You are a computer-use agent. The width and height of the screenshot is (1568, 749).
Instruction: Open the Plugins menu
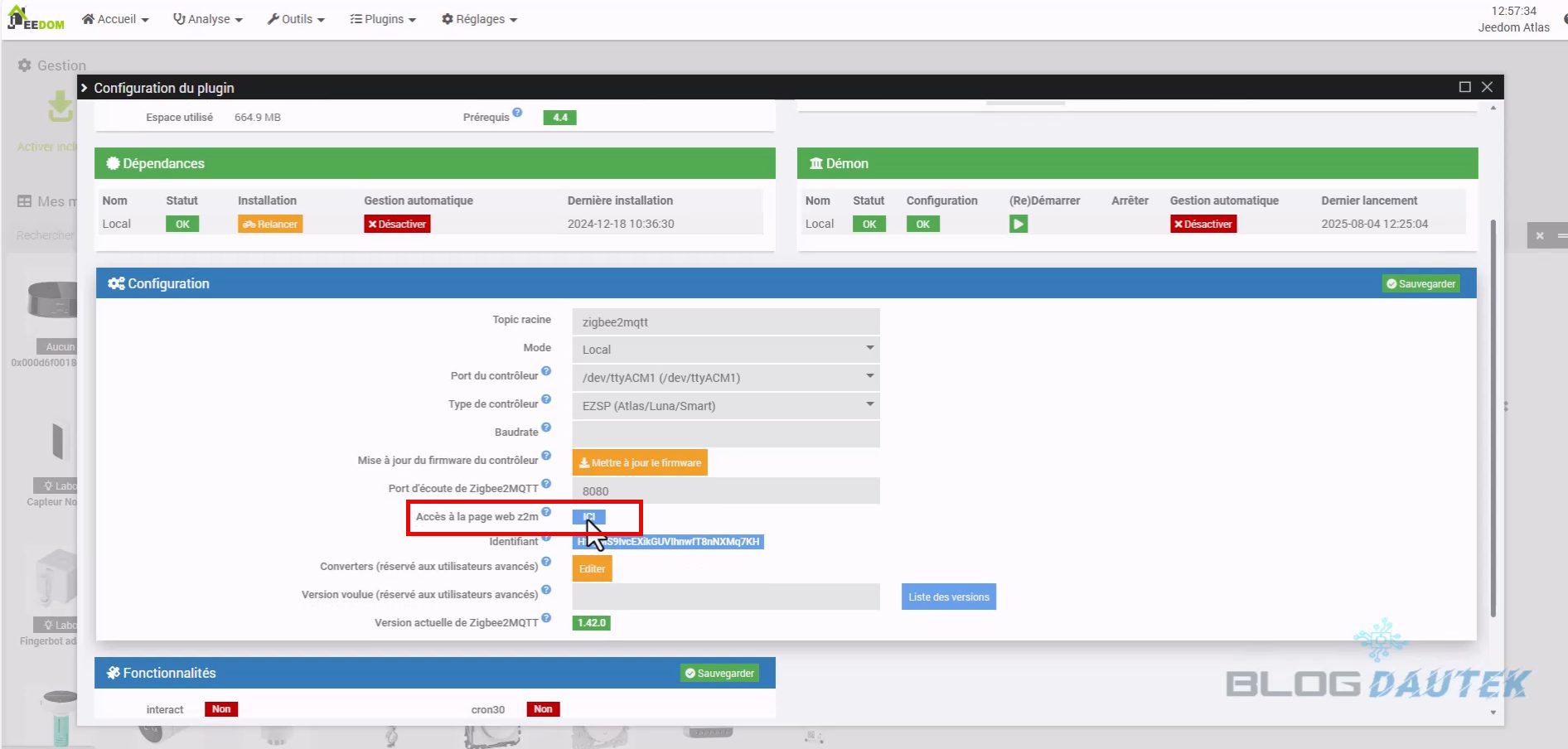383,19
